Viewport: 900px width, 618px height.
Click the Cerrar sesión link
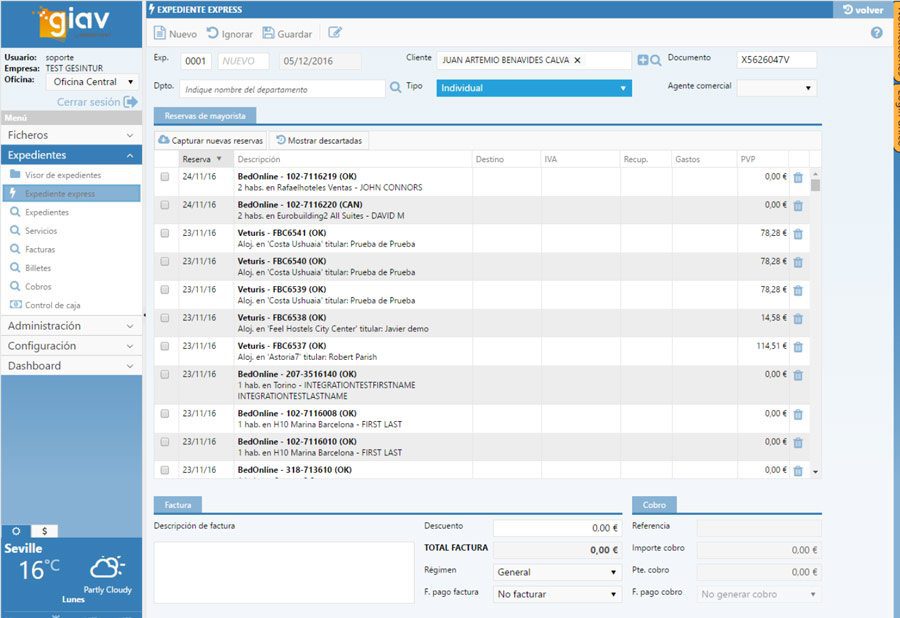click(x=97, y=102)
